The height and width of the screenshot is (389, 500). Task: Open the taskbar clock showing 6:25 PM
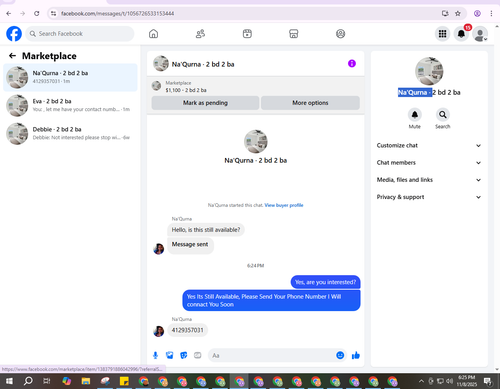tap(466, 381)
